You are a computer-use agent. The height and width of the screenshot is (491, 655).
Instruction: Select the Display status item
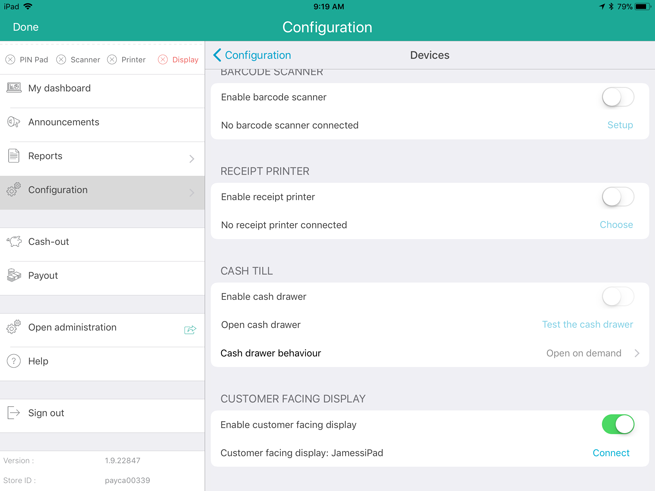(178, 60)
